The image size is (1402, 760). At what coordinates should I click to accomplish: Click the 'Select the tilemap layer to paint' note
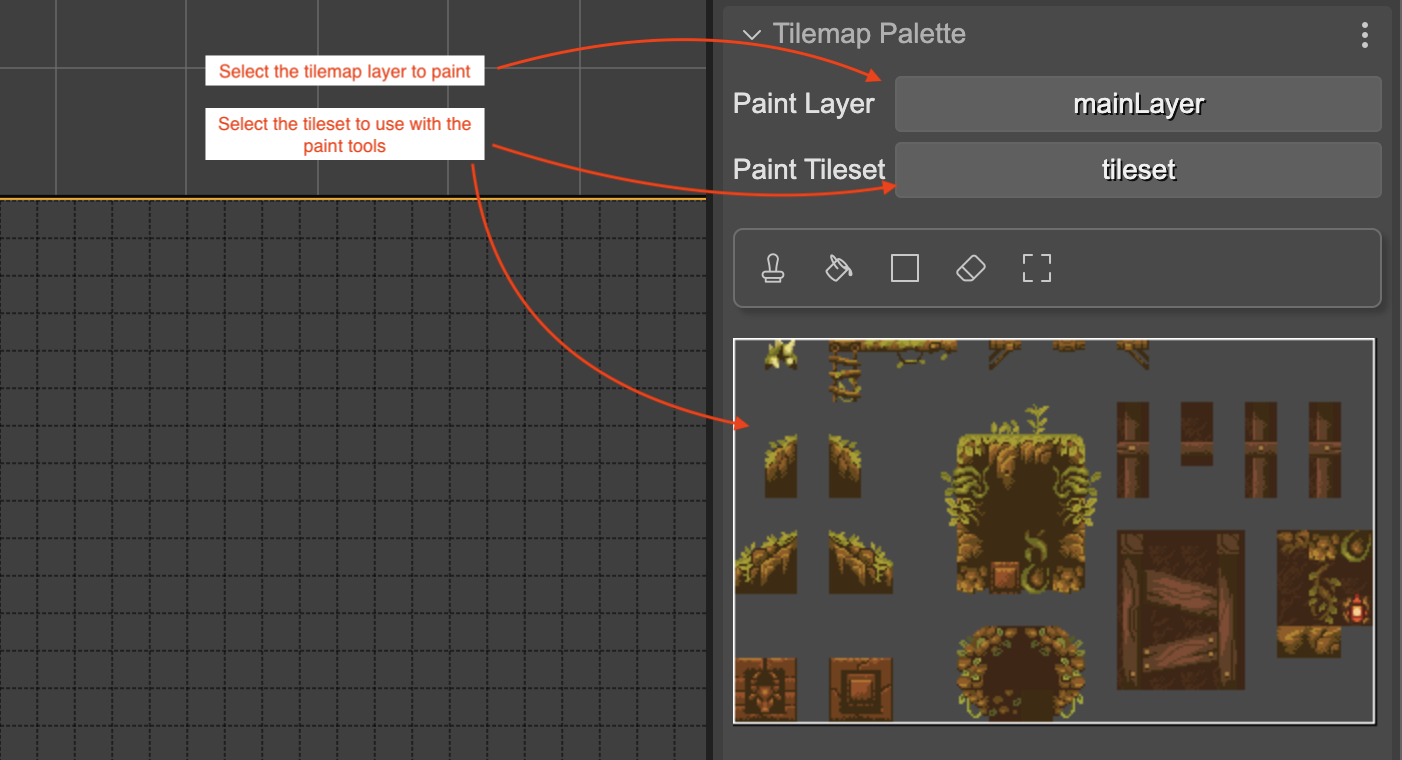point(344,70)
